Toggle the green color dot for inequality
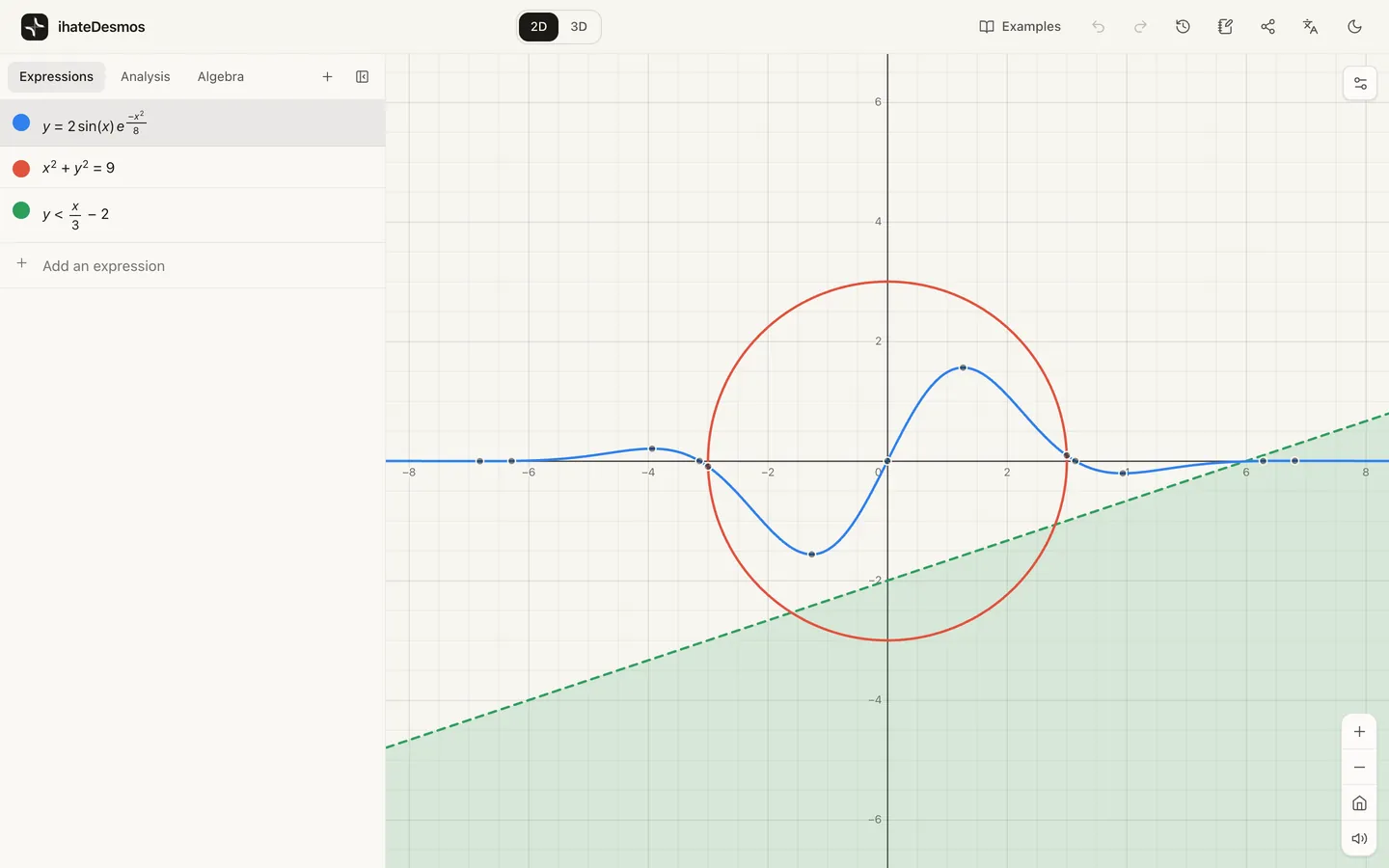The height and width of the screenshot is (868, 1389). 21,210
